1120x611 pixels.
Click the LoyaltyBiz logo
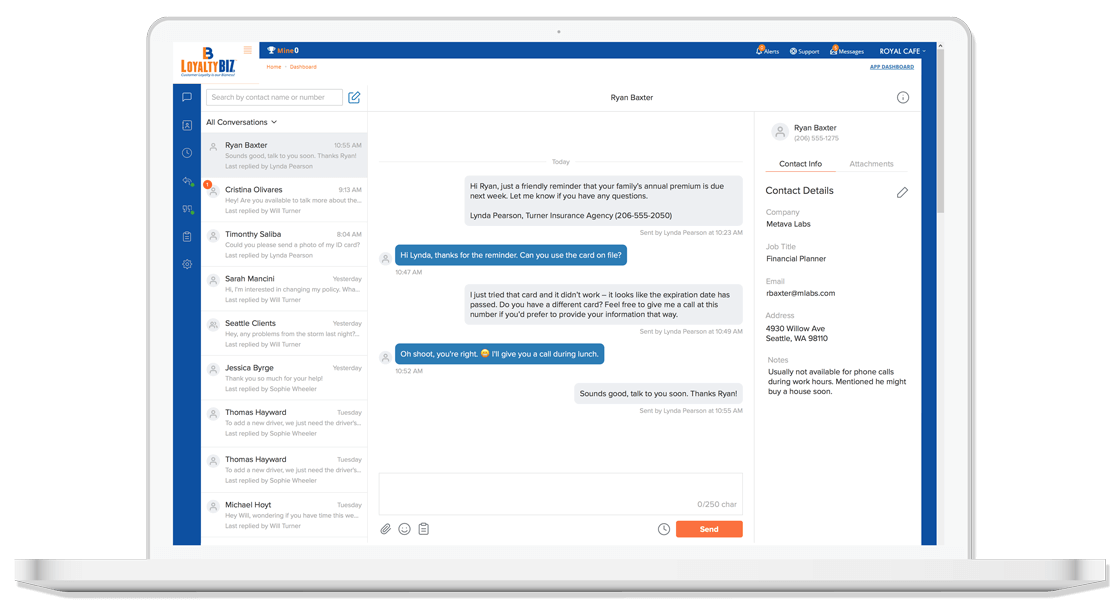click(x=208, y=62)
